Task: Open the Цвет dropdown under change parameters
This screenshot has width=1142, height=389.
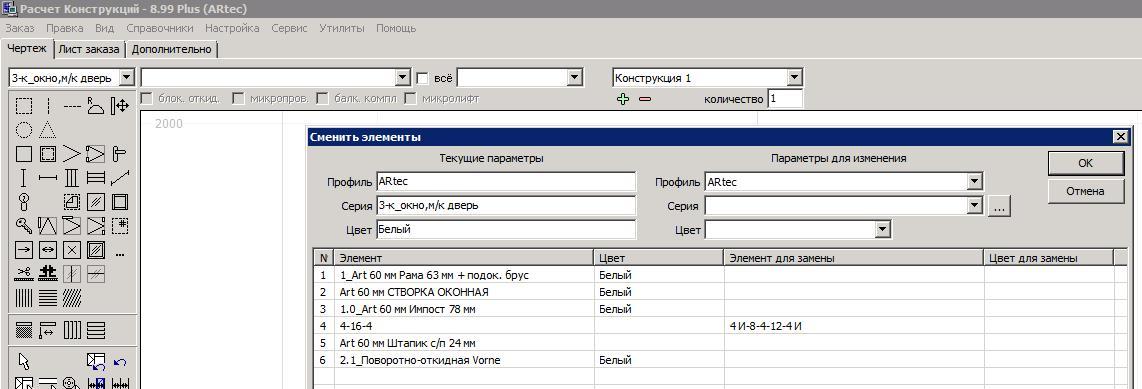Action: [x=883, y=229]
